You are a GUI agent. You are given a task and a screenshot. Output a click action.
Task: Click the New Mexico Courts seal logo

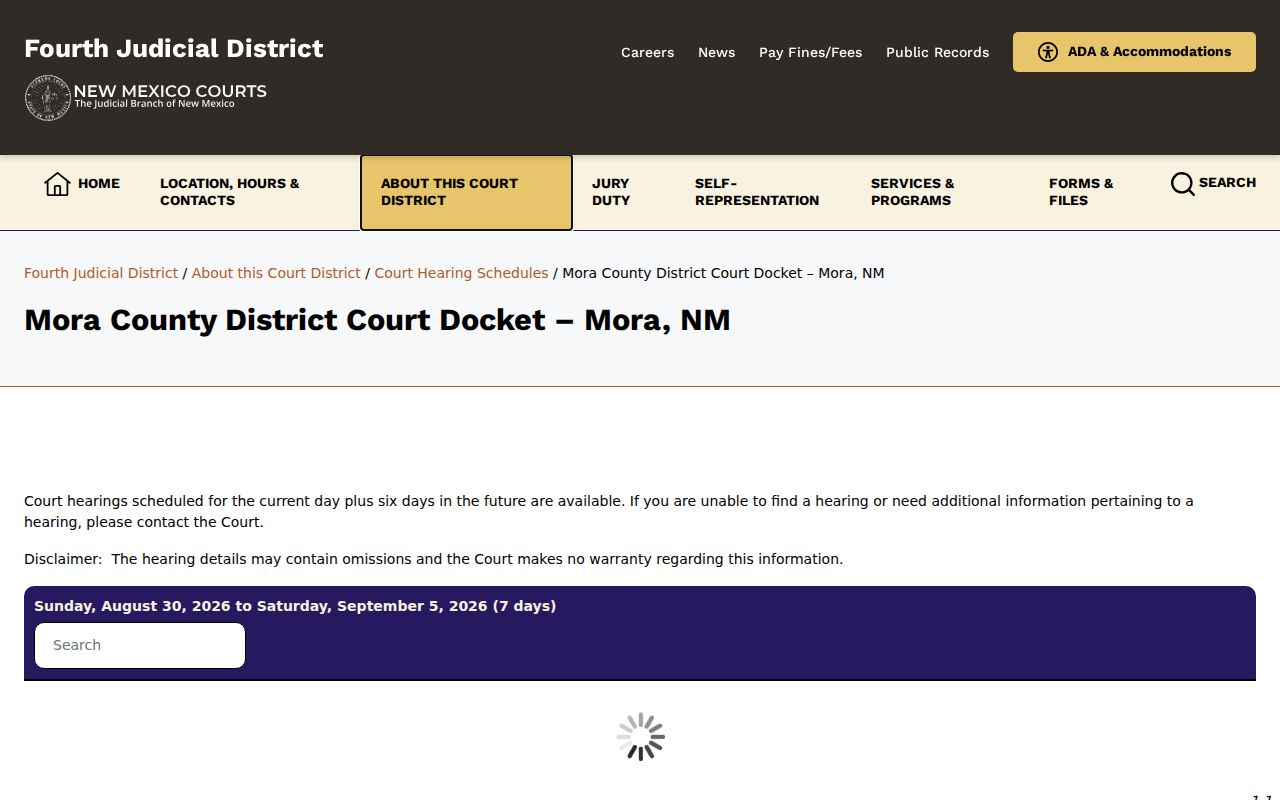pyautogui.click(x=48, y=97)
